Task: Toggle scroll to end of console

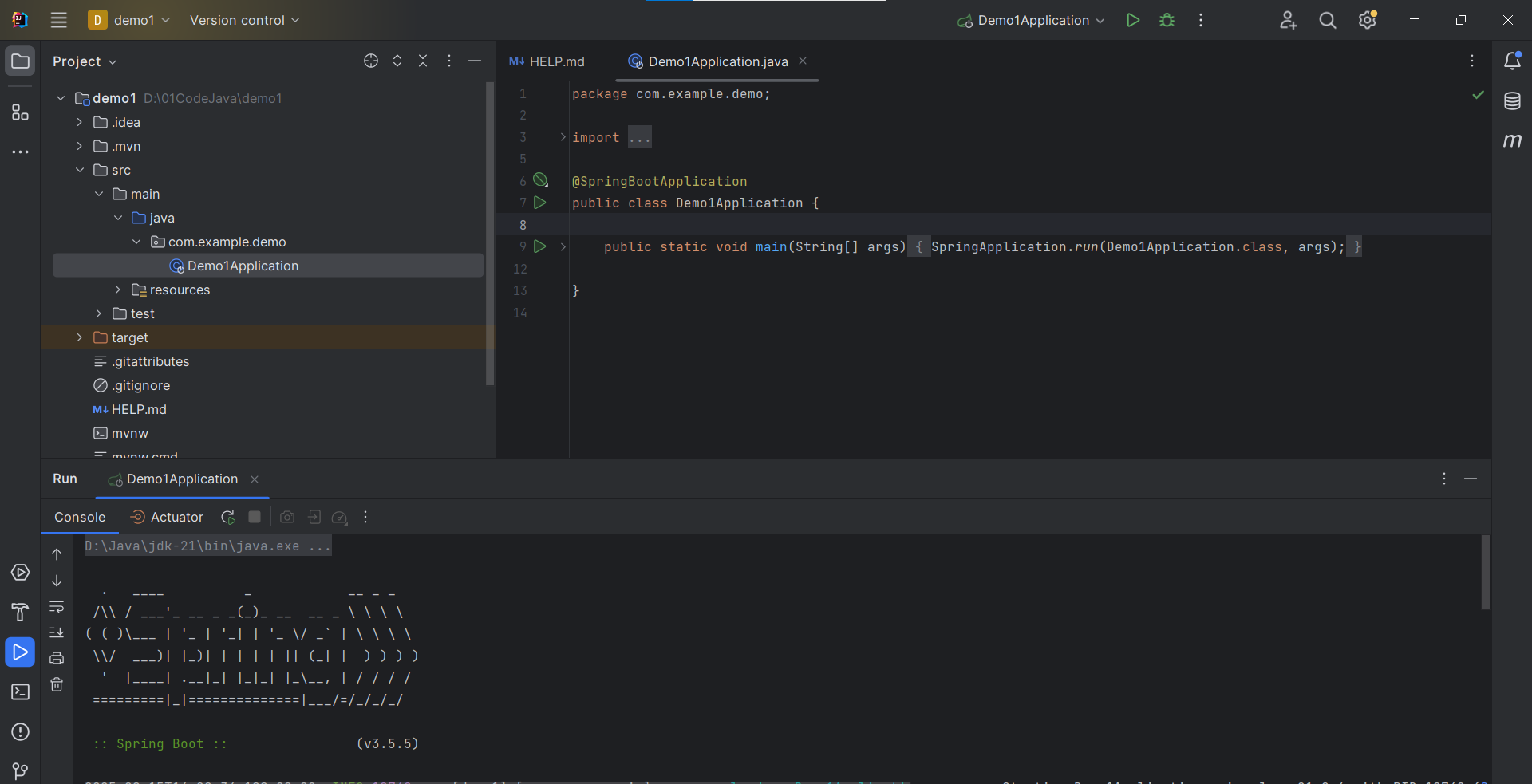Action: pyautogui.click(x=57, y=632)
